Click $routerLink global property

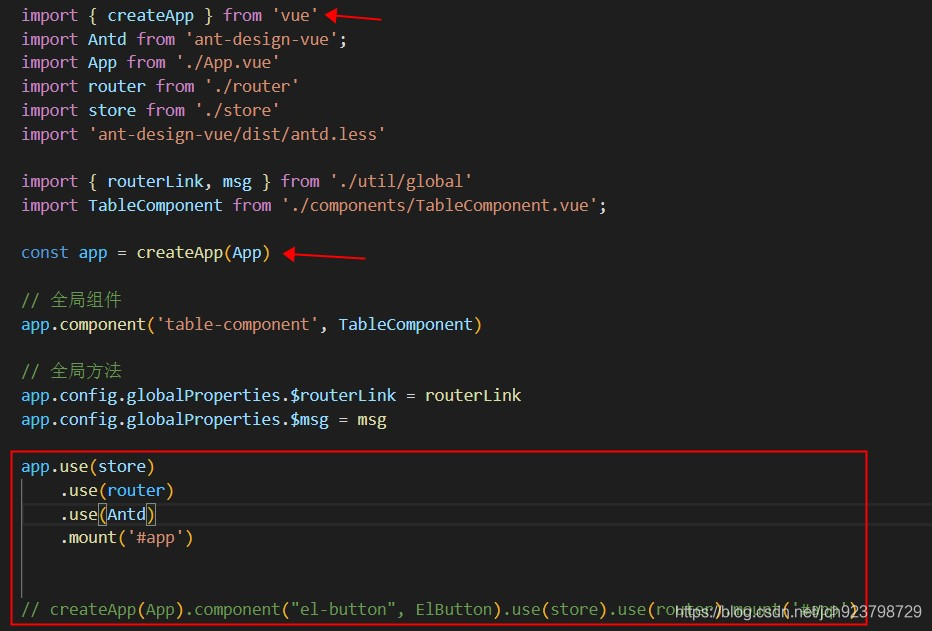click(343, 396)
